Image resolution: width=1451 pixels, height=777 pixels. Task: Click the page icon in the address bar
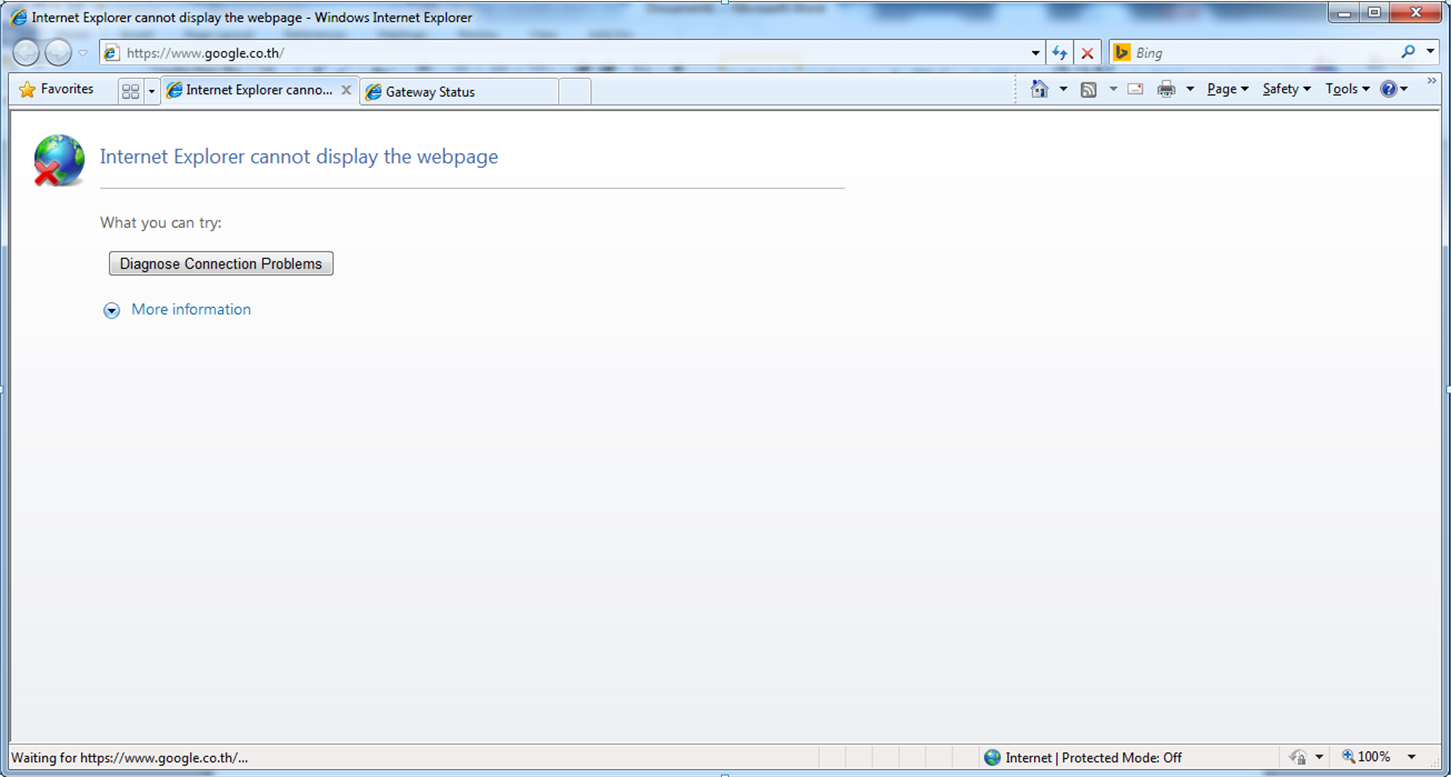click(111, 53)
